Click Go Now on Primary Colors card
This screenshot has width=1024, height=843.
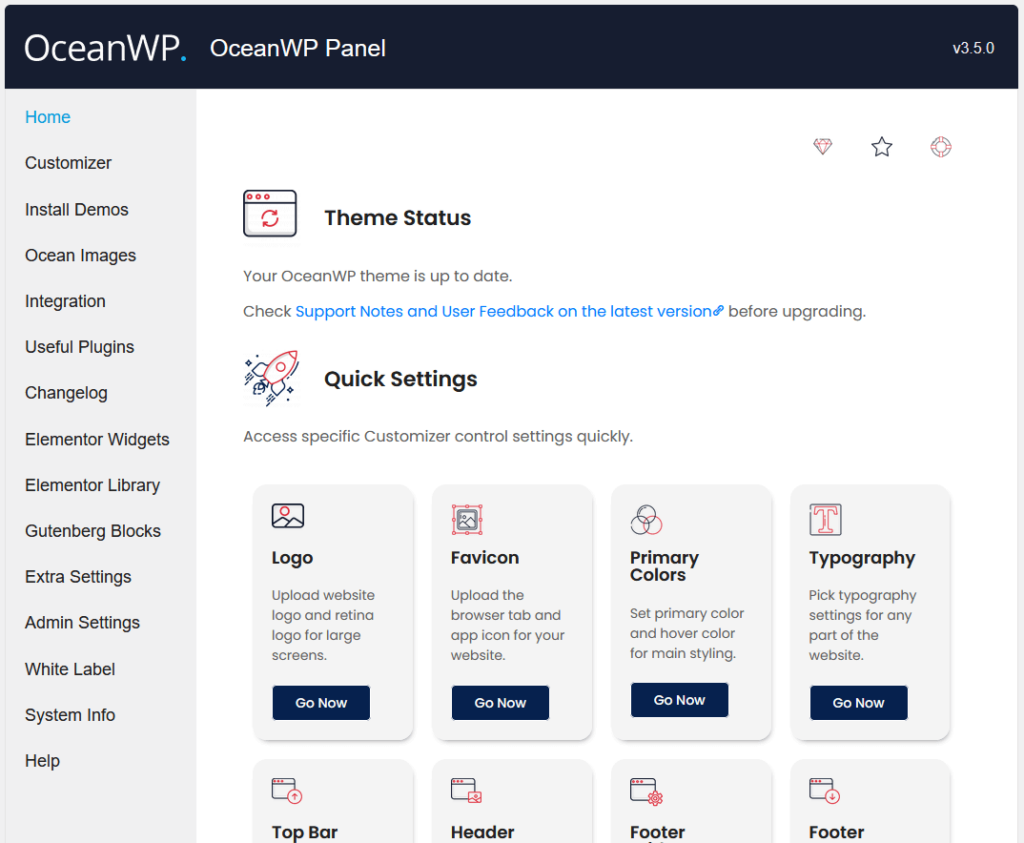point(679,700)
